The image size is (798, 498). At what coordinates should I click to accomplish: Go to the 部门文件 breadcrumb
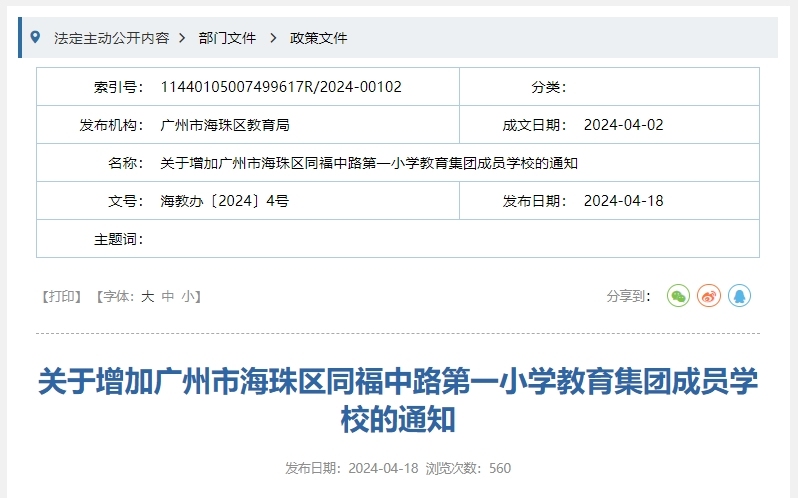[227, 38]
